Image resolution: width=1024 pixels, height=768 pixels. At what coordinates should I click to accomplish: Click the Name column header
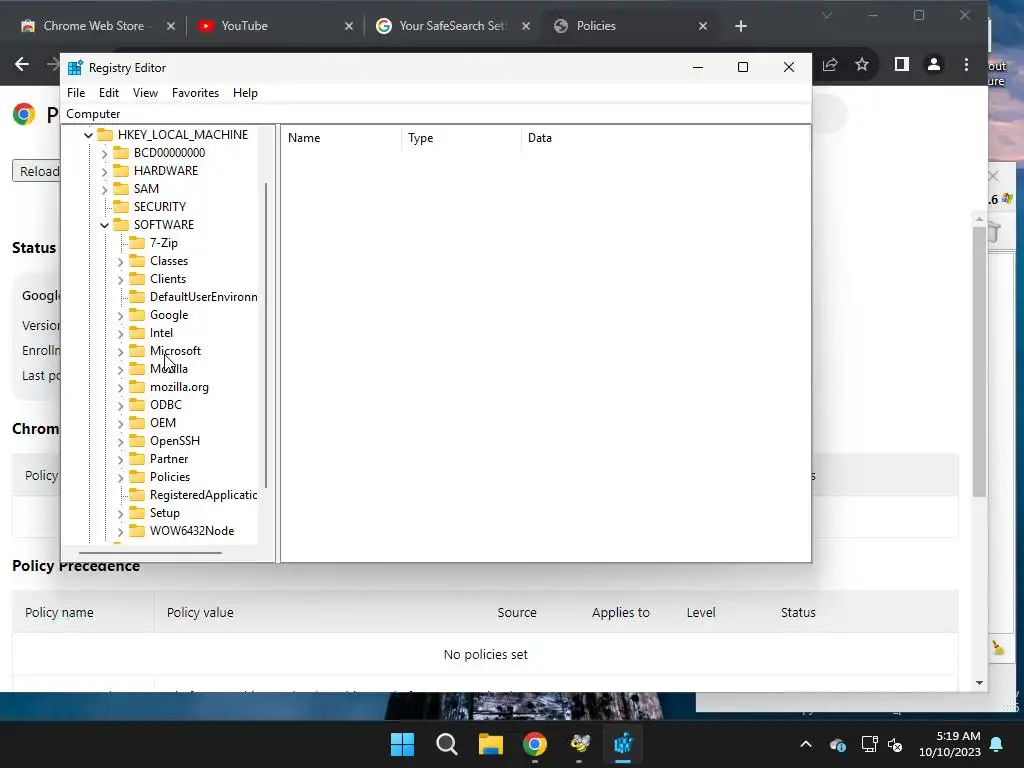[x=341, y=138]
